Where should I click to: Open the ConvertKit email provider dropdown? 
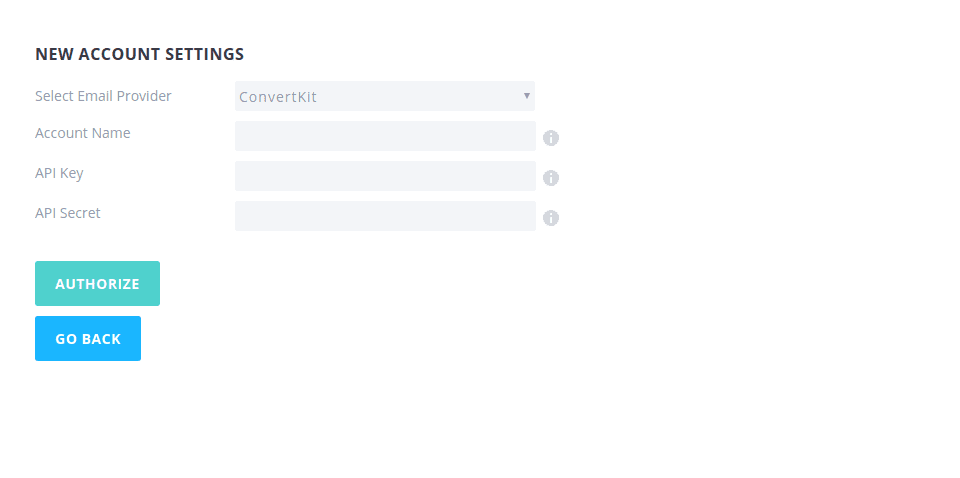(385, 96)
